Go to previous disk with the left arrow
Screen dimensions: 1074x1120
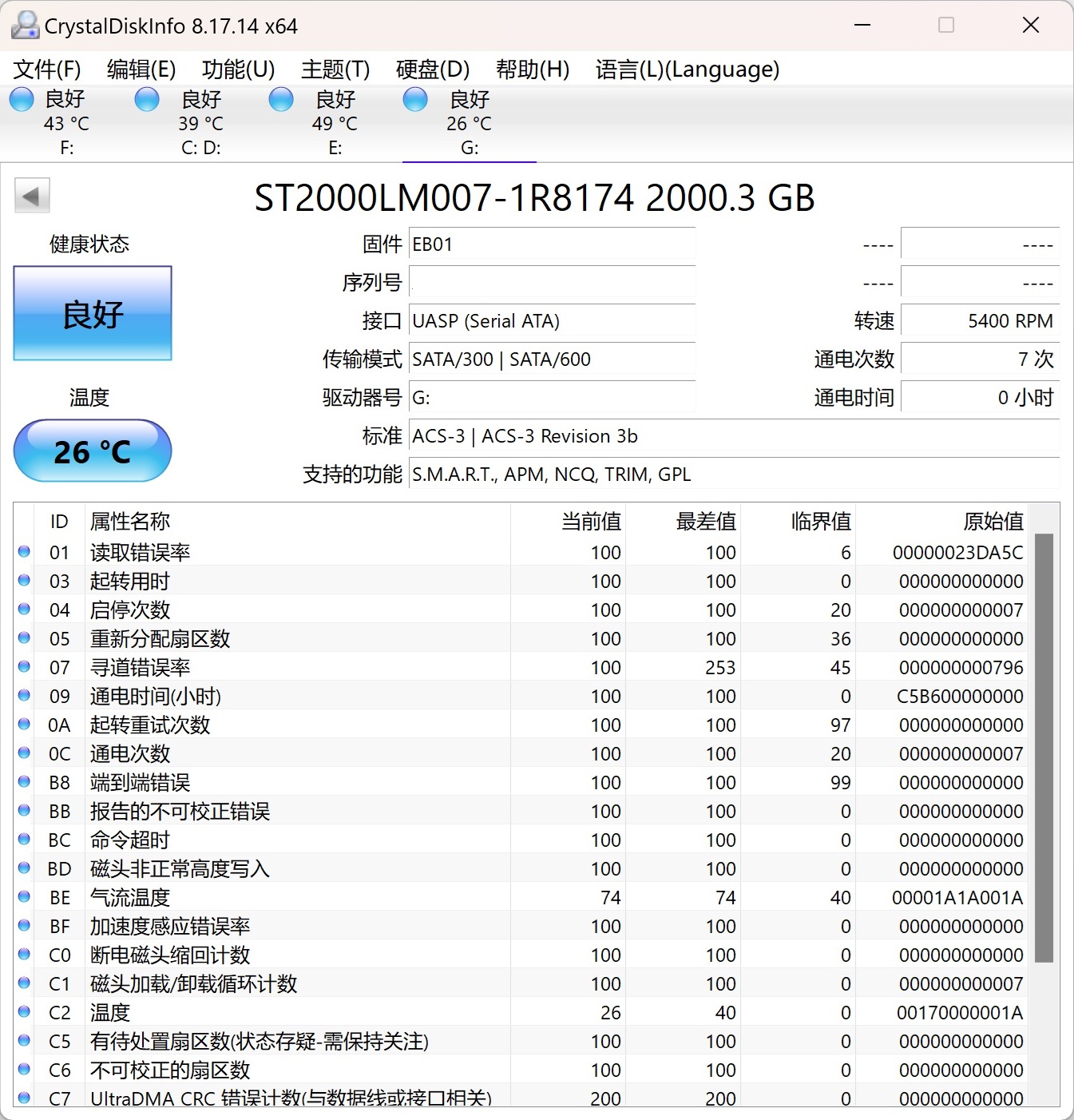(32, 196)
